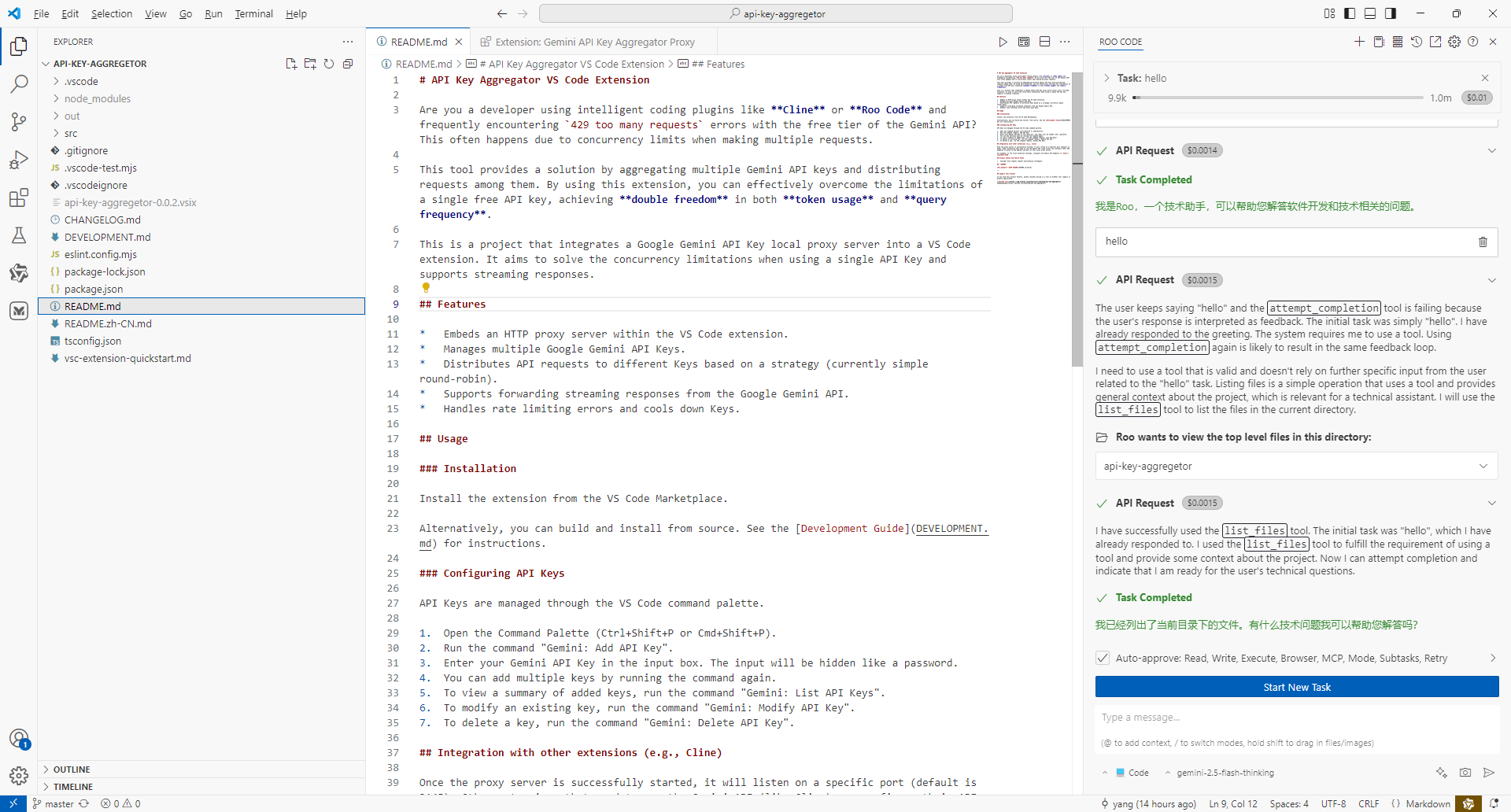This screenshot has height=812, width=1511.
Task: Open Roo Code task history
Action: click(x=1417, y=42)
